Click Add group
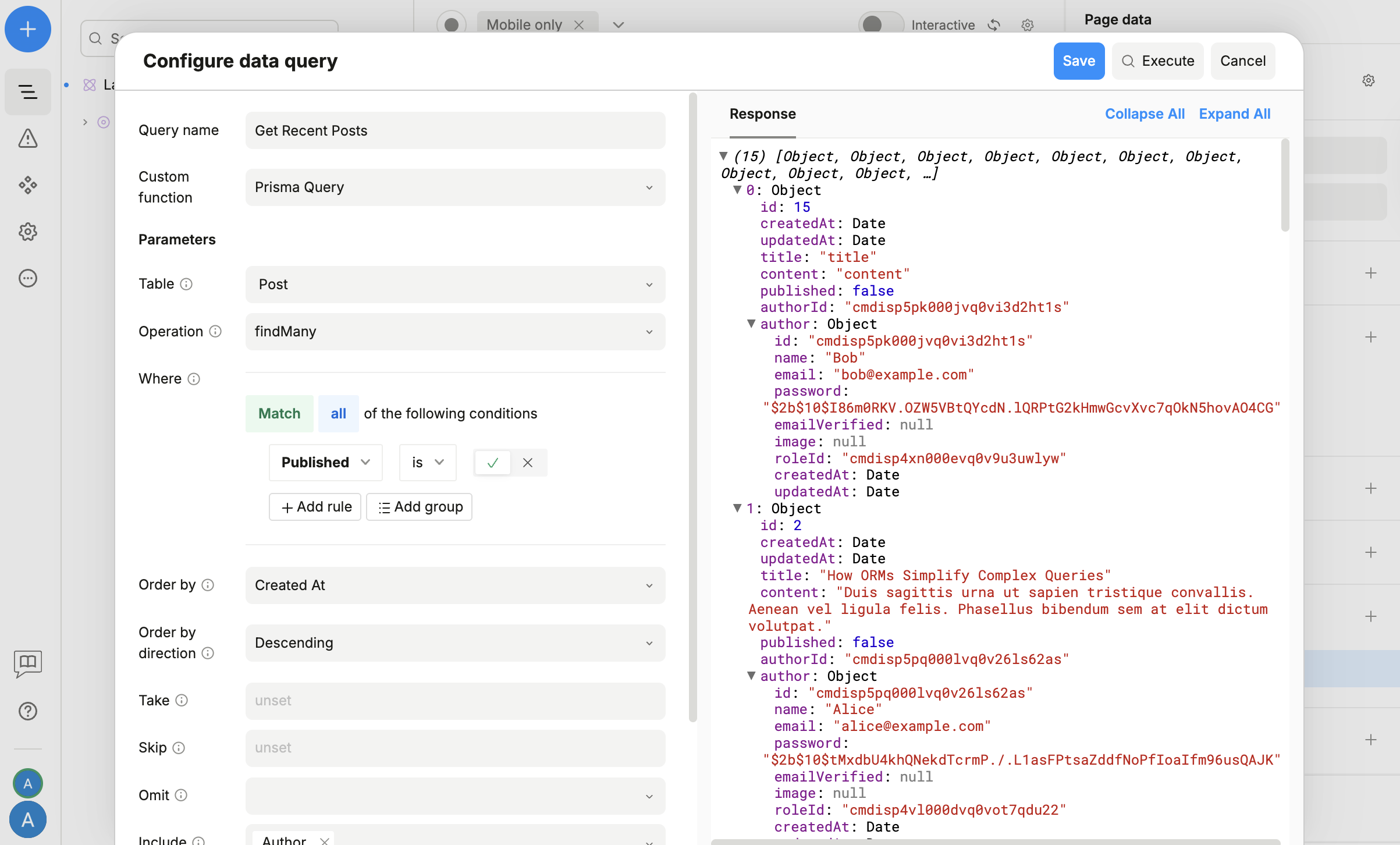Viewport: 1400px width, 845px height. click(419, 507)
